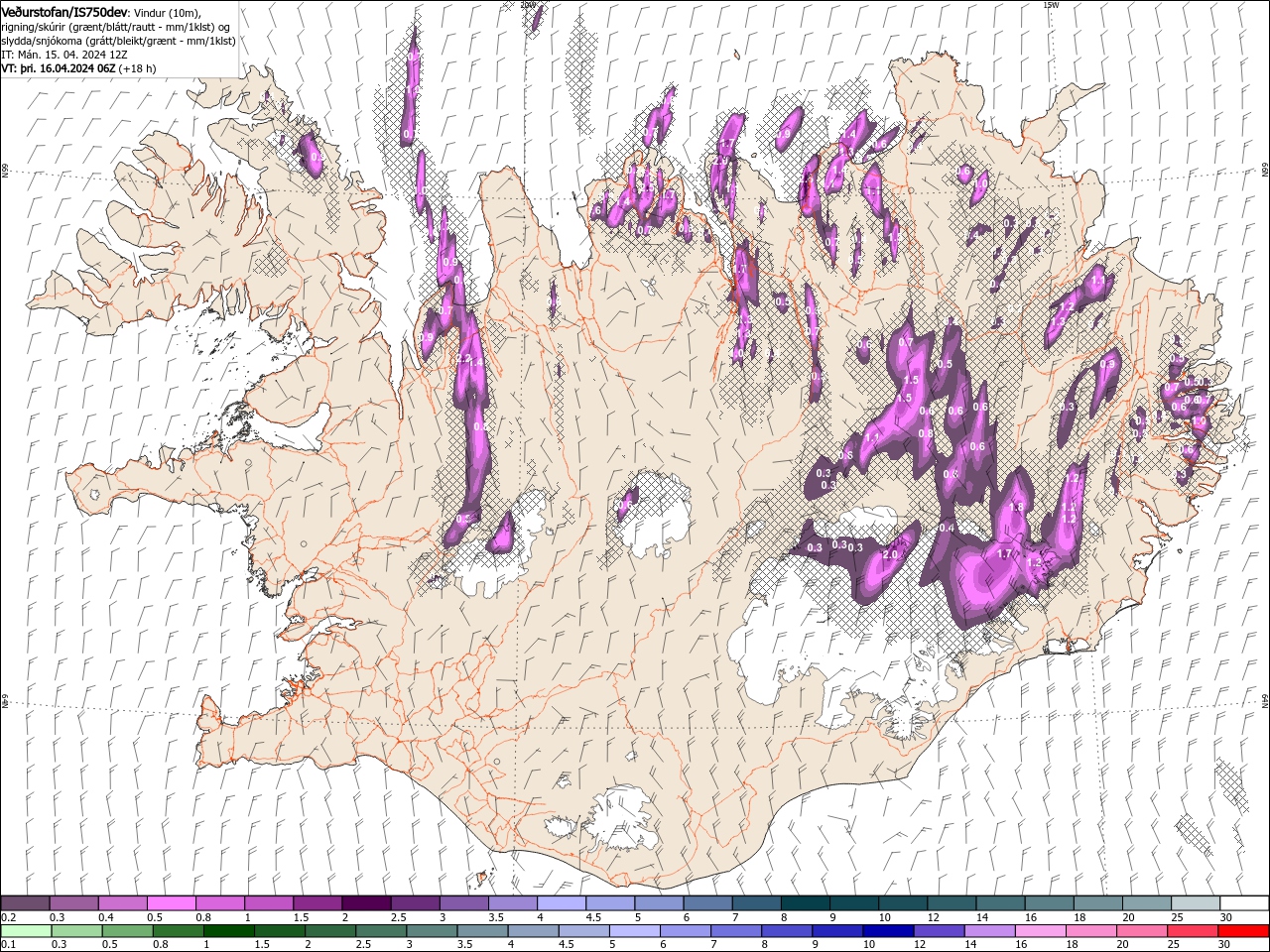The width and height of the screenshot is (1270, 952).
Task: Pick the pale grey snow swatch labeled 25
Action: tap(1196, 903)
